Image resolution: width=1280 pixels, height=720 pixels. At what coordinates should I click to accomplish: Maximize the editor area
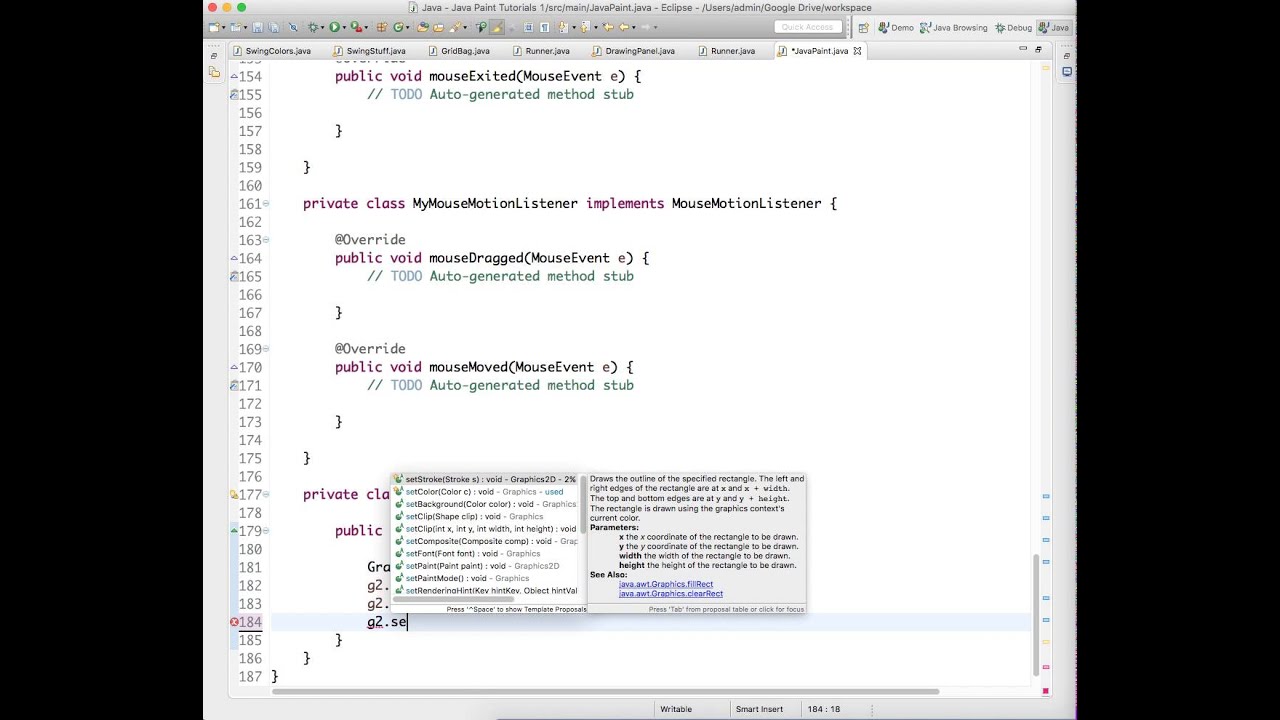tap(1038, 49)
